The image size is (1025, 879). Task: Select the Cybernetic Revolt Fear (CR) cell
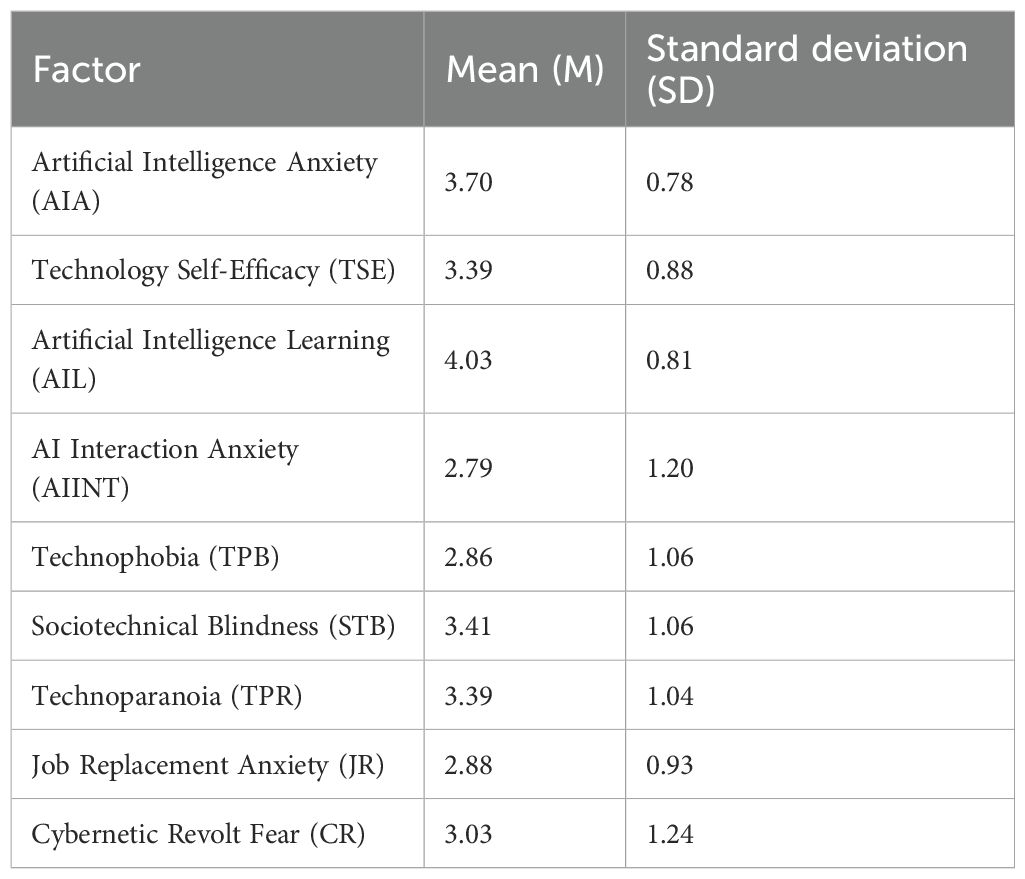tap(198, 833)
